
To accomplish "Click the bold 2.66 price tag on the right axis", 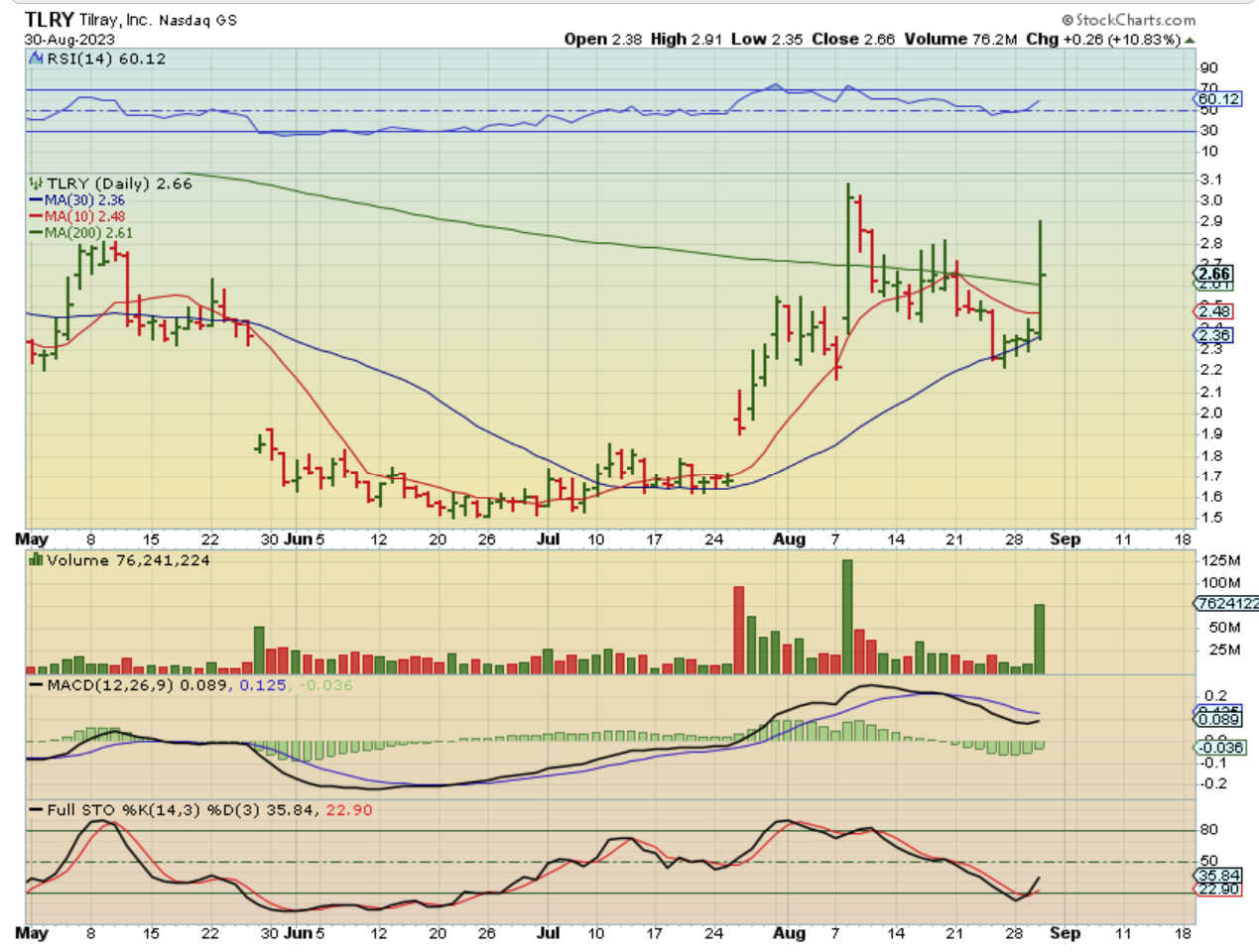I will pyautogui.click(x=1214, y=274).
